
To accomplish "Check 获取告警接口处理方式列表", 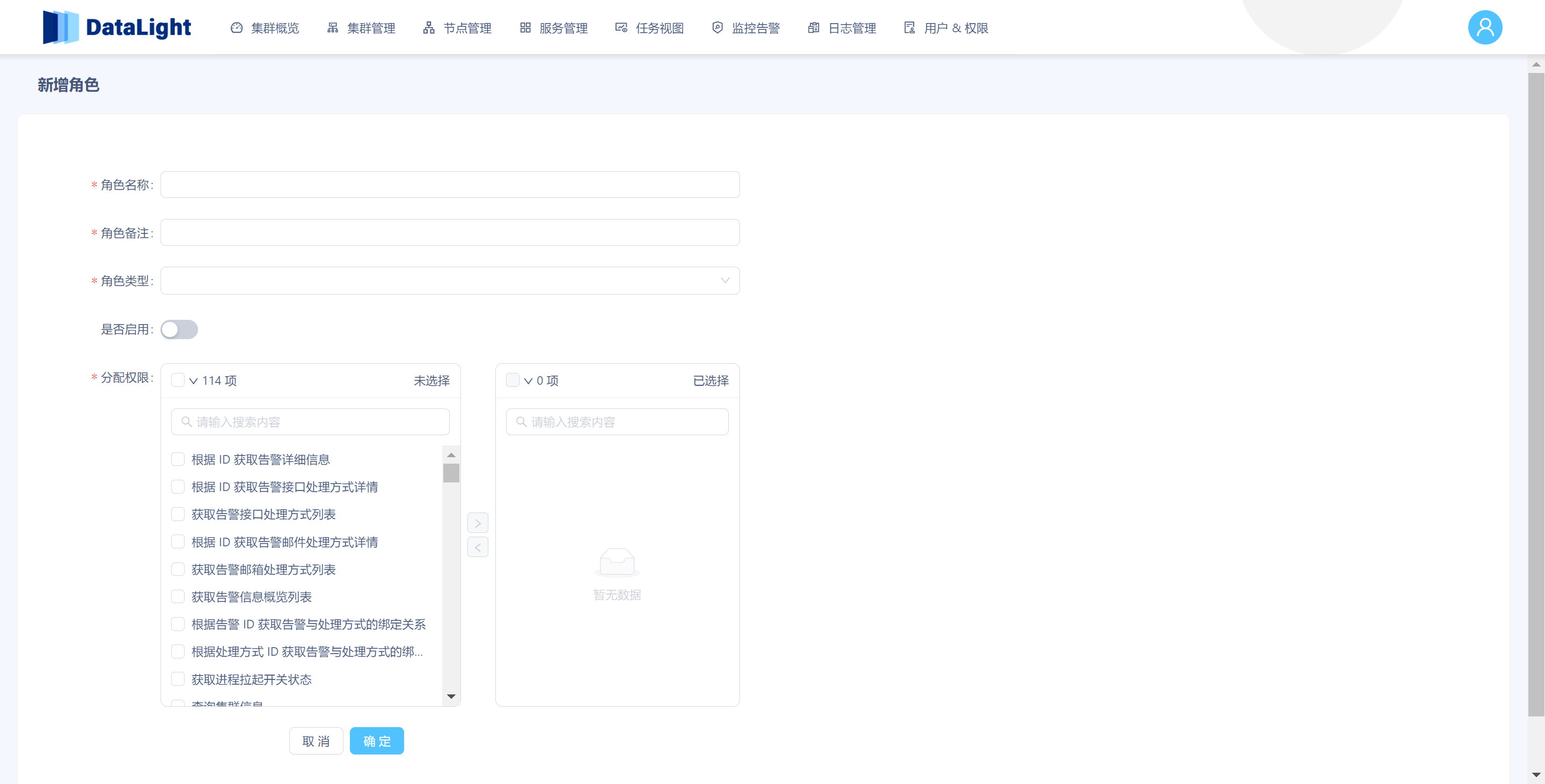I will coord(178,515).
